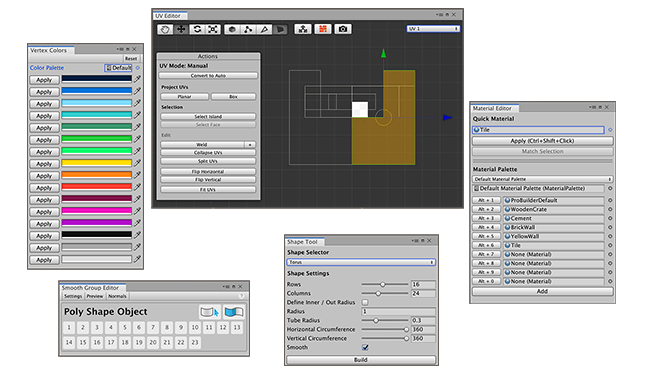Open object picker for WoodenCrate material

[x=610, y=209]
